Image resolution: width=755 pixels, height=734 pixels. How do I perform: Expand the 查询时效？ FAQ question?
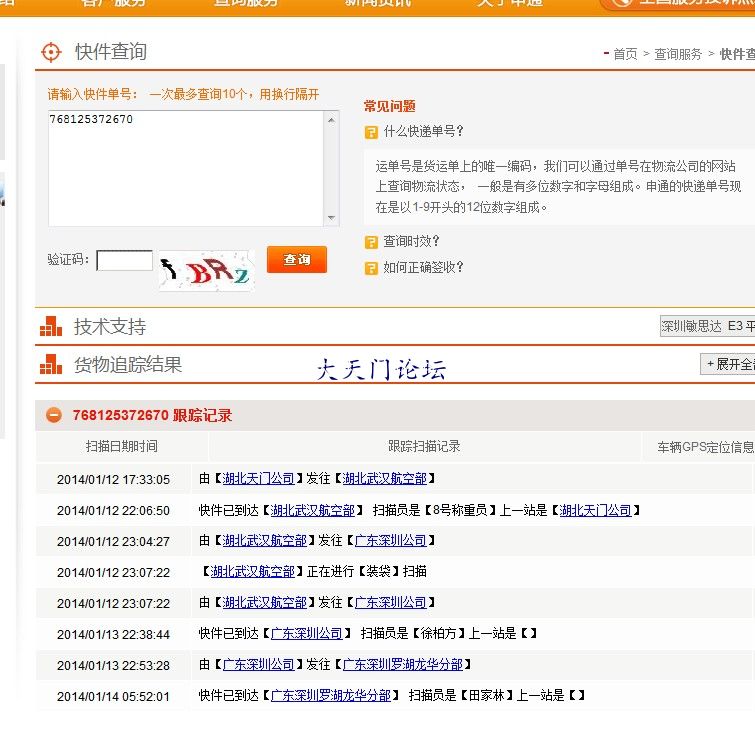coord(411,242)
